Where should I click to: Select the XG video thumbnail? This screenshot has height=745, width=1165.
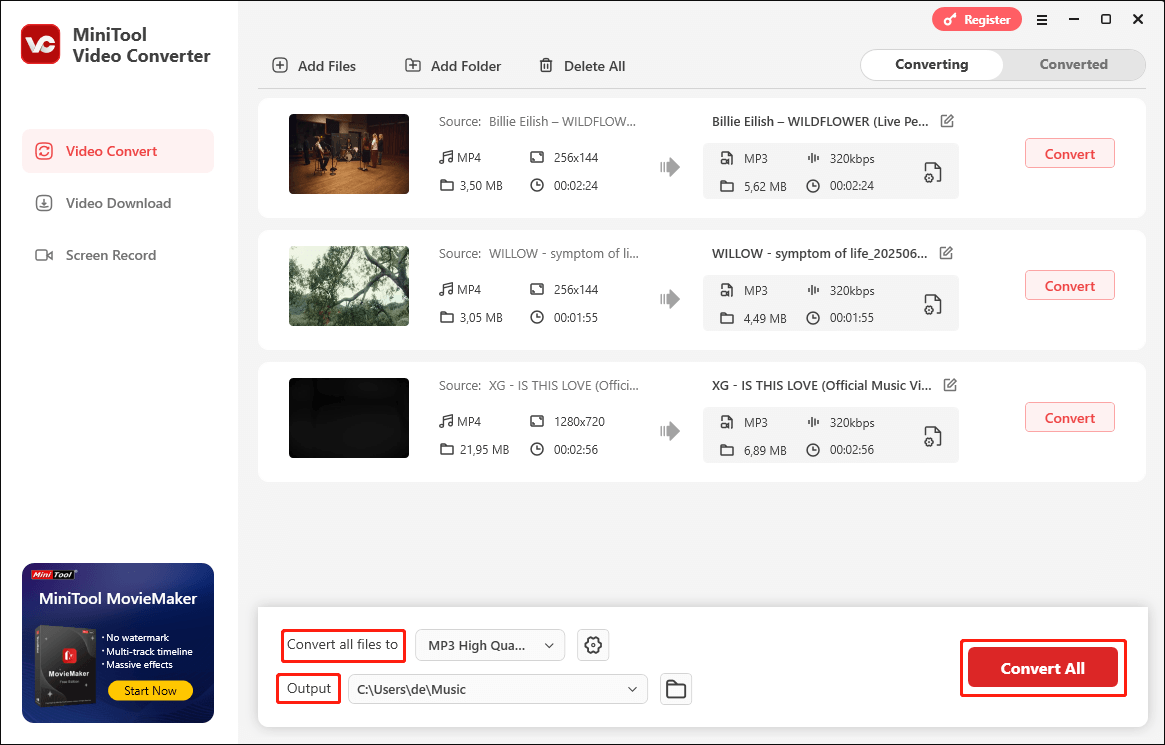(x=349, y=417)
